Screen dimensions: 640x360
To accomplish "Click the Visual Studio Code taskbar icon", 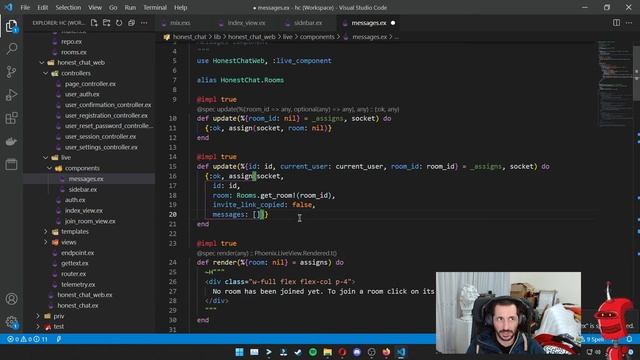I will click(x=401, y=352).
